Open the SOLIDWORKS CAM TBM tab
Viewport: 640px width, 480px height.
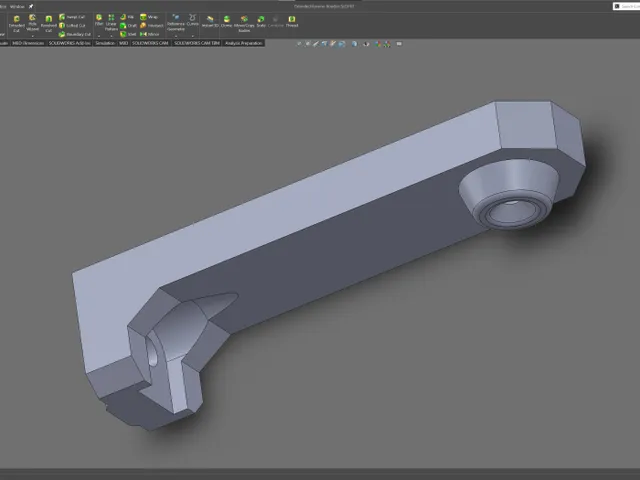197,43
